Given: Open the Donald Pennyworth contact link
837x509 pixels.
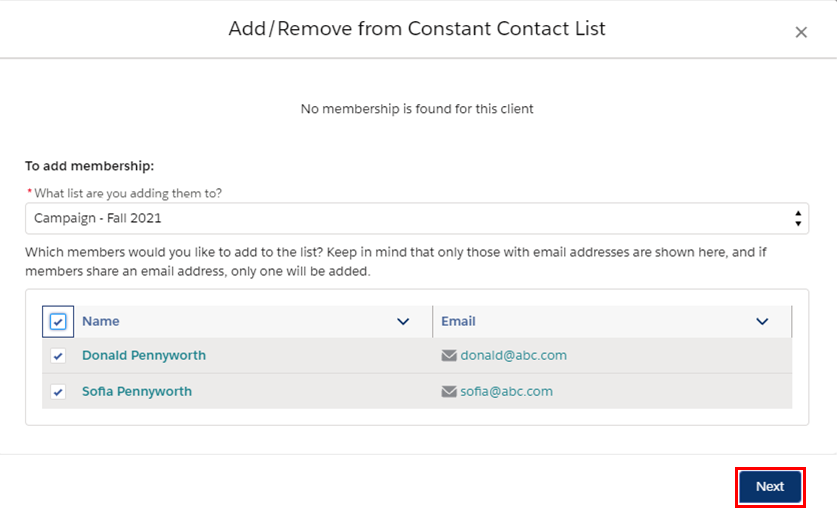Looking at the screenshot, I should pos(144,355).
